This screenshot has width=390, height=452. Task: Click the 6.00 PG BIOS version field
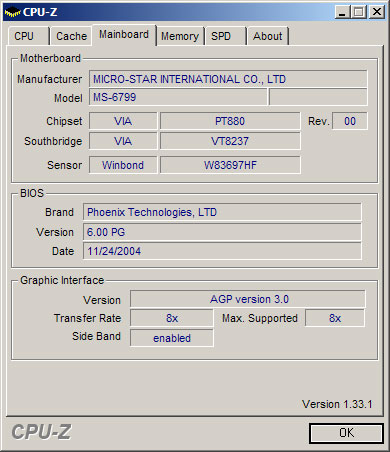(x=222, y=232)
